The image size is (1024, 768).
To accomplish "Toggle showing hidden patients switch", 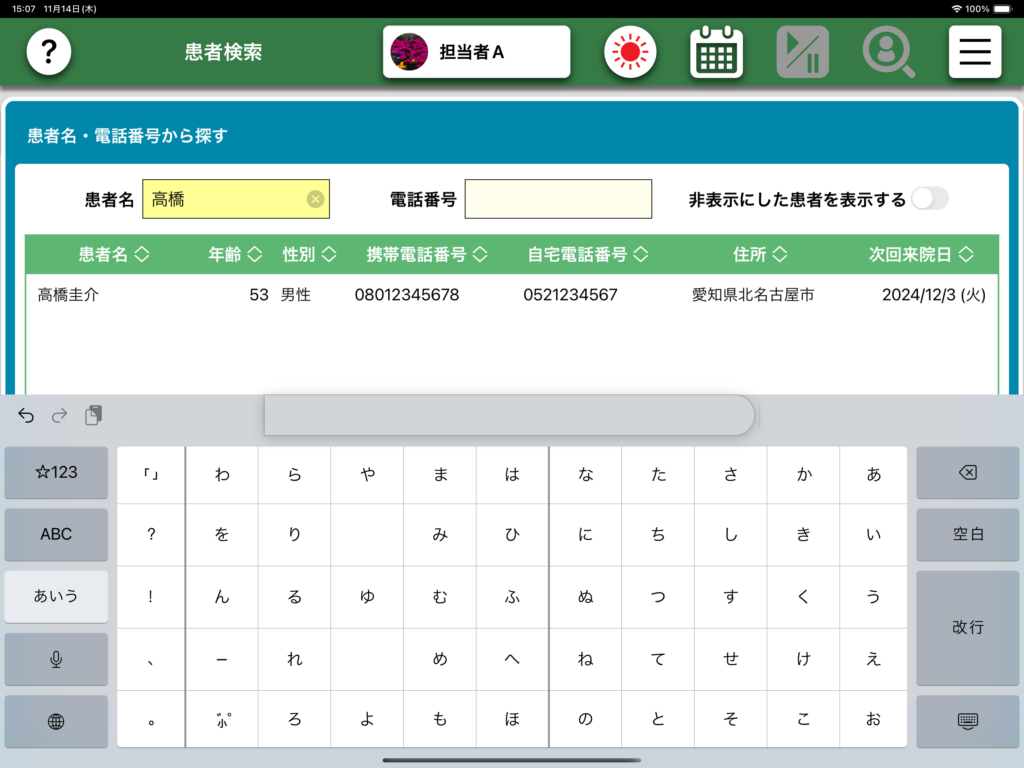I will click(x=928, y=199).
